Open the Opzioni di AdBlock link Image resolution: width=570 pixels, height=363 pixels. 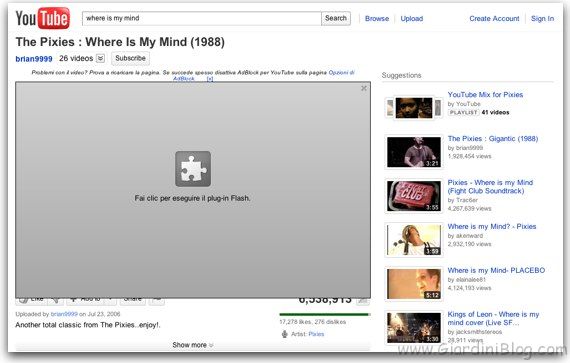click(x=341, y=73)
